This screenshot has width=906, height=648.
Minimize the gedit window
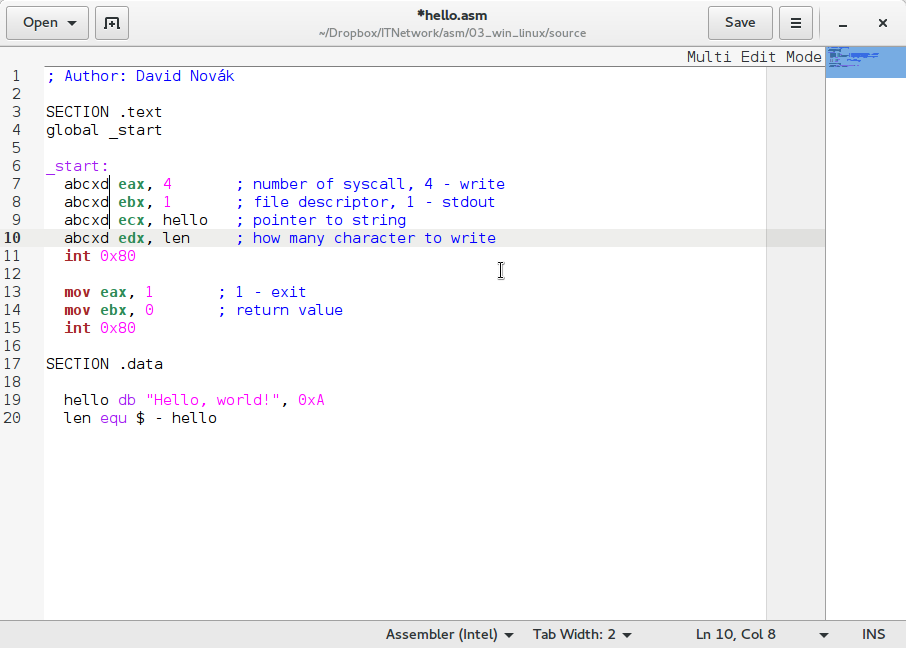pyautogui.click(x=844, y=23)
